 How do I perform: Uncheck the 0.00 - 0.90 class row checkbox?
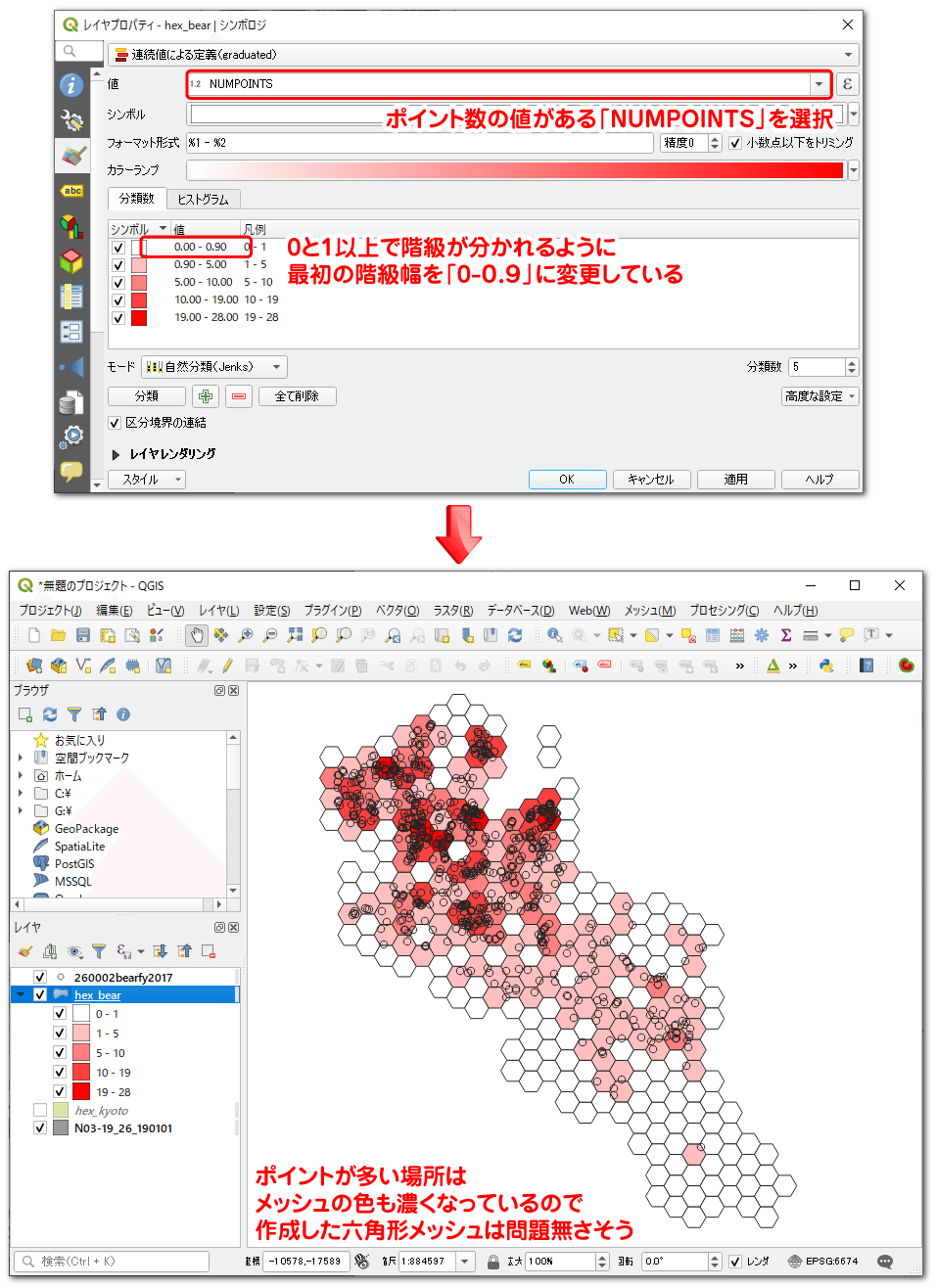[118, 248]
